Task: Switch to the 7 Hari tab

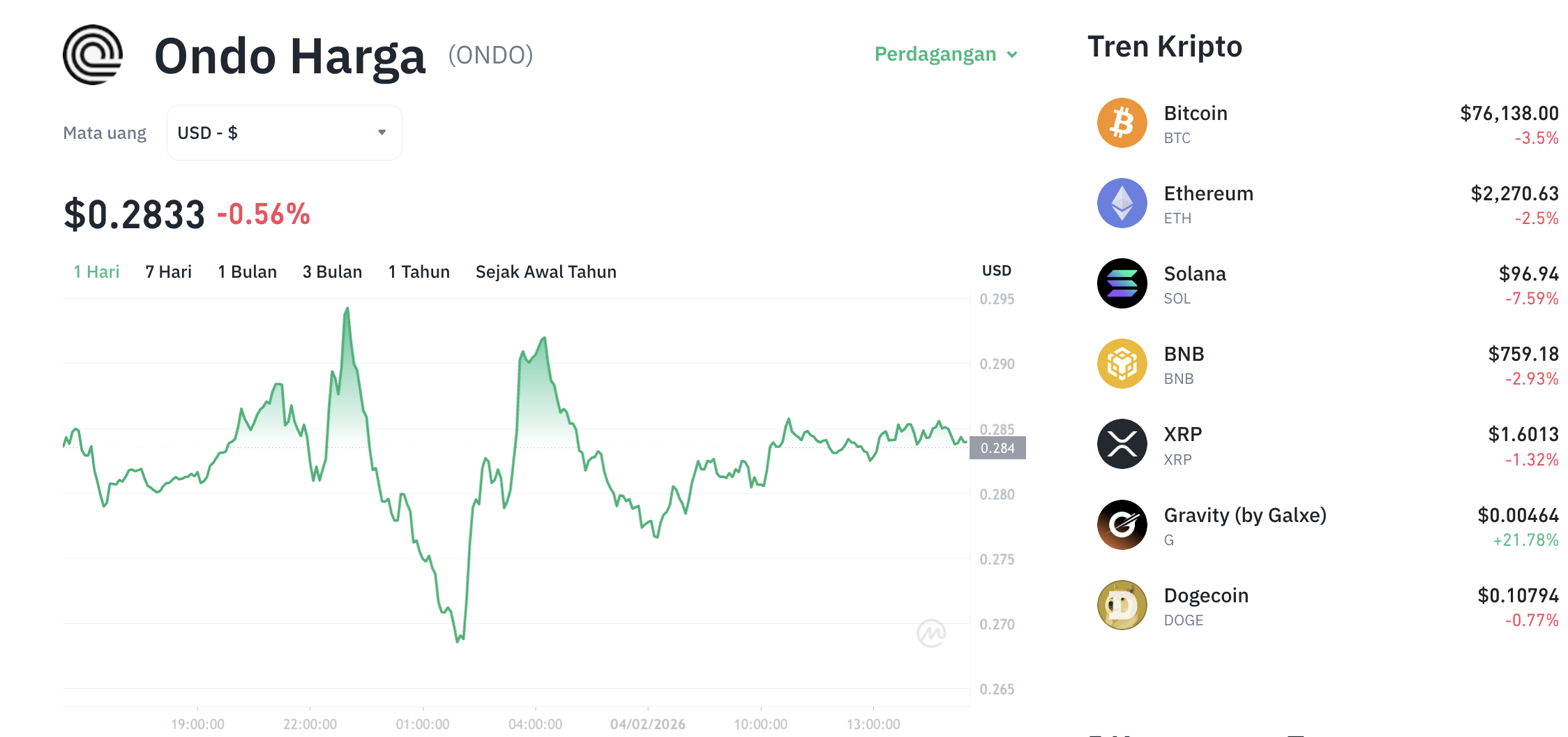Action: pyautogui.click(x=168, y=271)
